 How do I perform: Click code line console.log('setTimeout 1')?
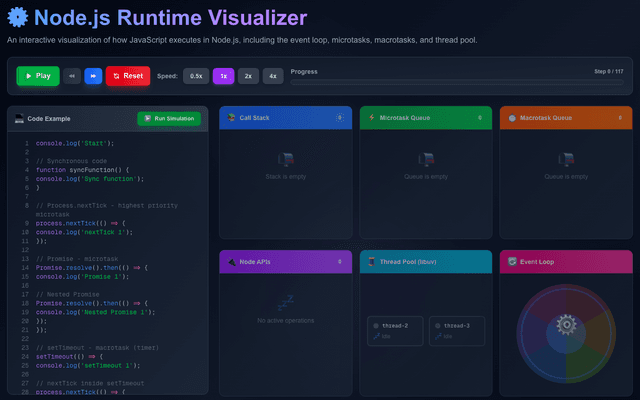pyautogui.click(x=88, y=366)
